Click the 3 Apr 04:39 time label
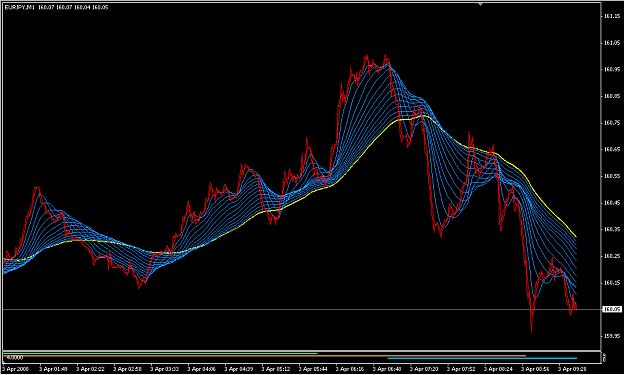This screenshot has width=625, height=375. tap(238, 369)
